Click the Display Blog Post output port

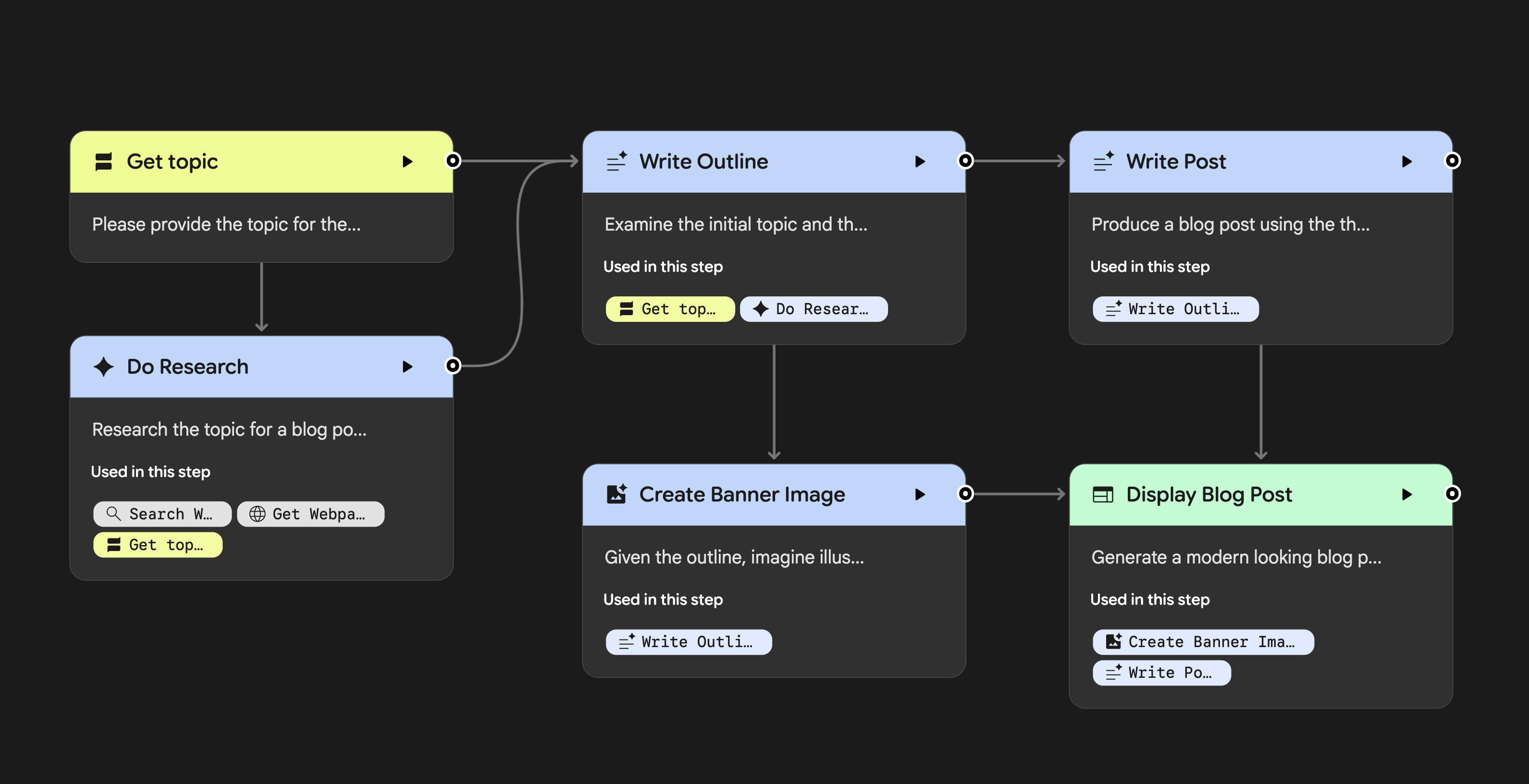pos(1452,494)
